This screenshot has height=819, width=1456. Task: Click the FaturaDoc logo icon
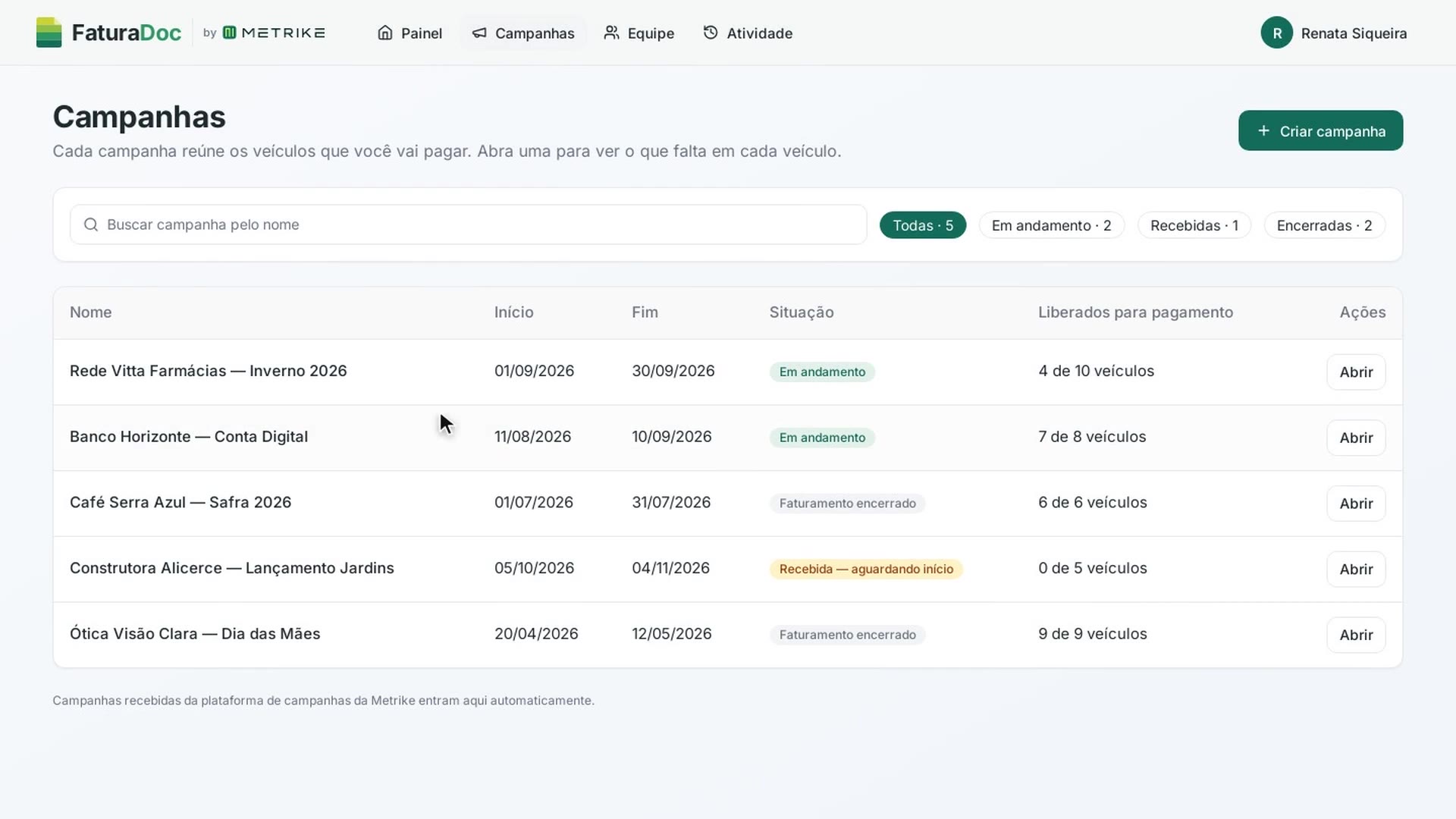(49, 33)
